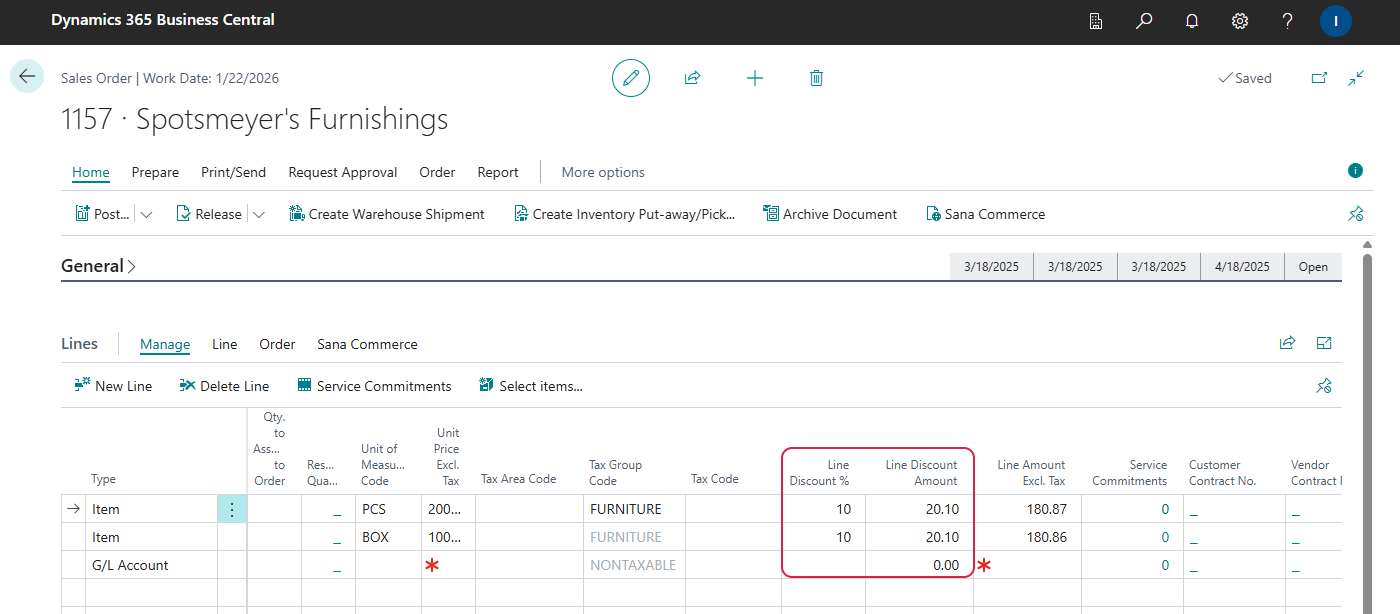The height and width of the screenshot is (614, 1400).
Task: Open the settings gear icon
Action: pyautogui.click(x=1240, y=21)
